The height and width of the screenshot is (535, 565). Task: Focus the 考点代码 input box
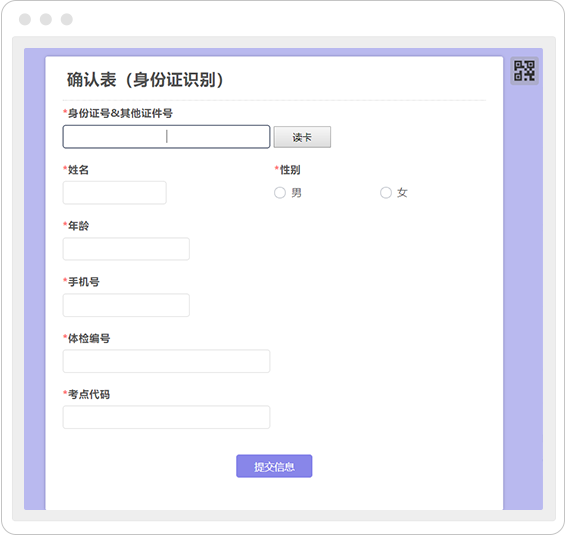pyautogui.click(x=166, y=417)
